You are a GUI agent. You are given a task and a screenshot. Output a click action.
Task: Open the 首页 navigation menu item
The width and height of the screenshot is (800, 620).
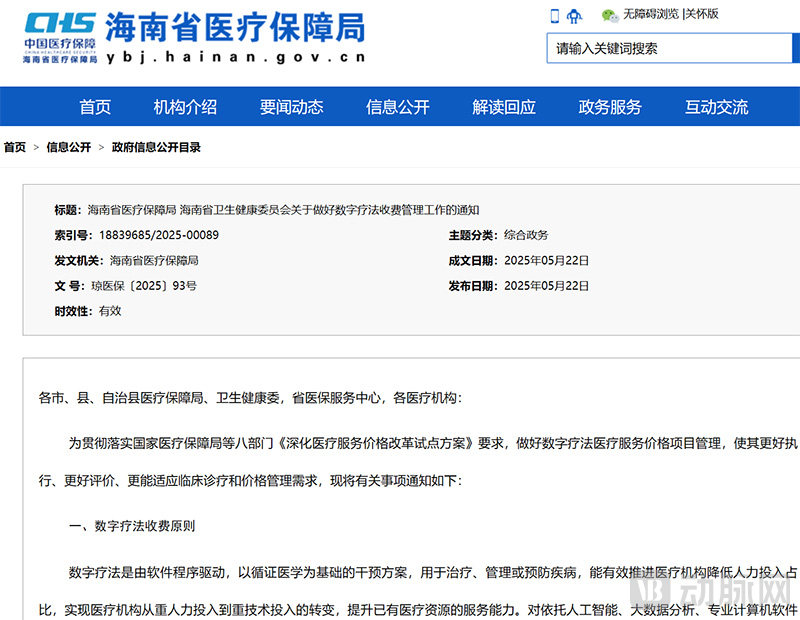[95, 107]
